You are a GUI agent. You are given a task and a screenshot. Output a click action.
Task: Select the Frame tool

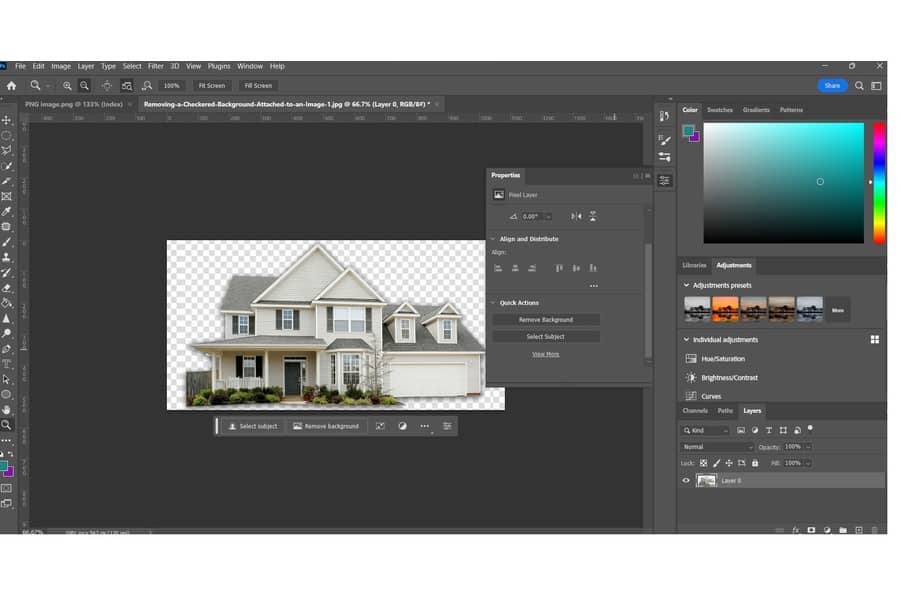point(7,196)
